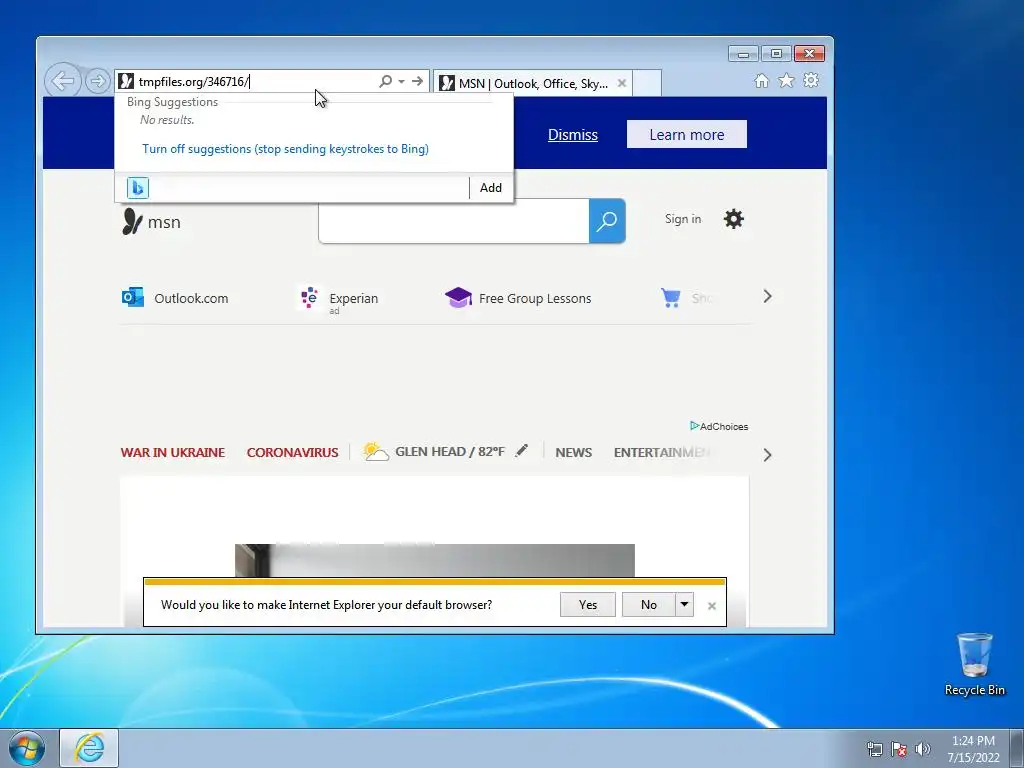Click the Internet Explorer taskbar icon
Screen dimensions: 1024x768
[89, 748]
